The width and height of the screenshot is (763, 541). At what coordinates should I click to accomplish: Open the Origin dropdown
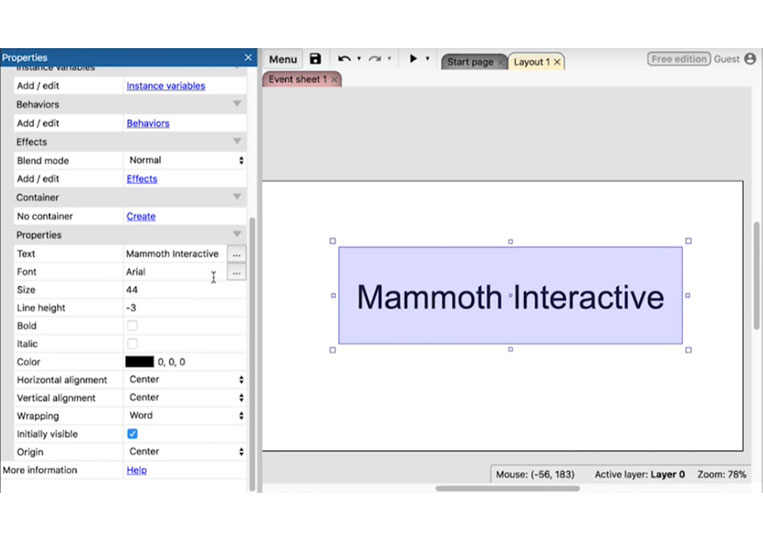point(185,451)
